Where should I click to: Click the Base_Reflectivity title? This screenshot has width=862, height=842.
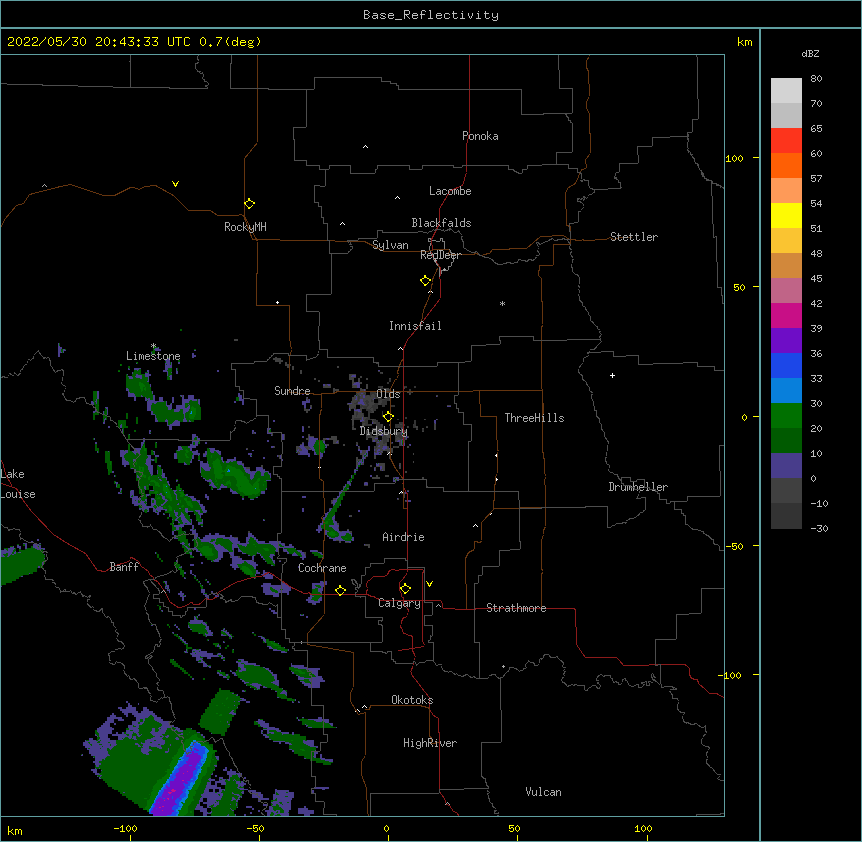click(431, 15)
